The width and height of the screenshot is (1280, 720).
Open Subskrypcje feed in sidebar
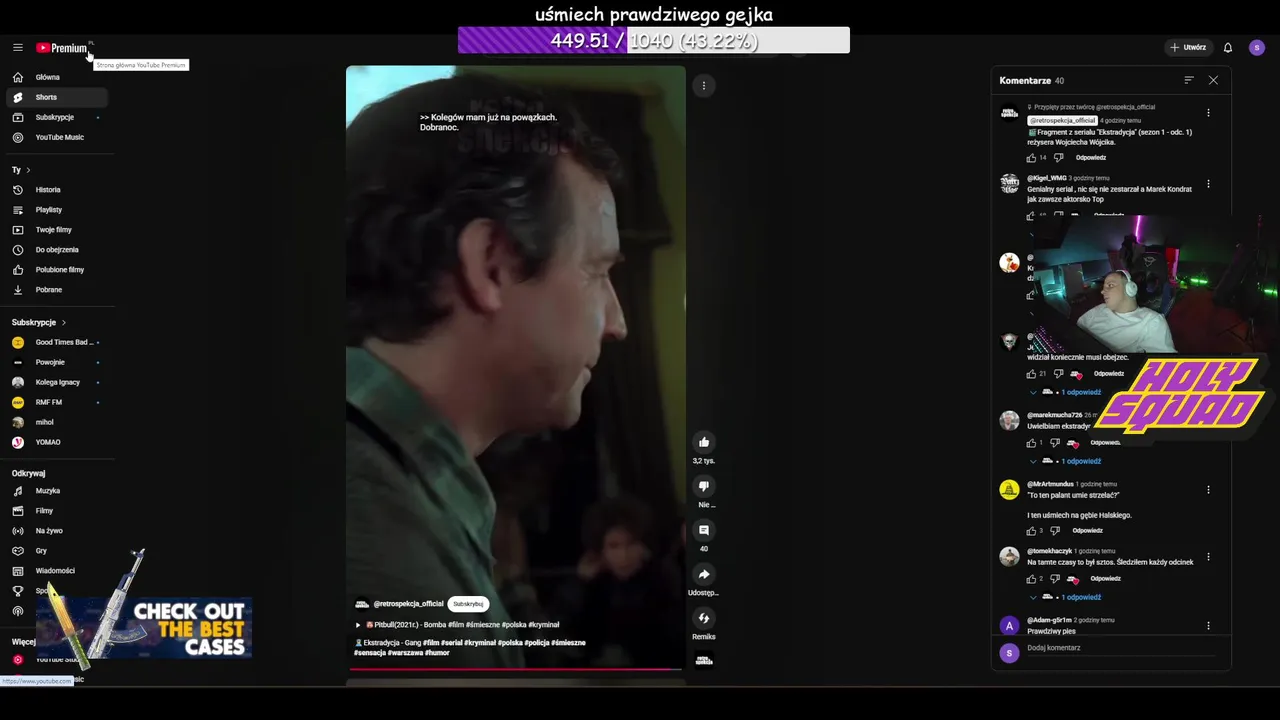pos(57,117)
